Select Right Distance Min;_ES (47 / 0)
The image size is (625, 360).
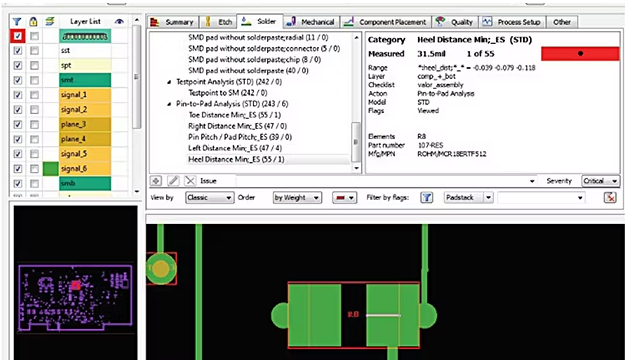pyautogui.click(x=238, y=126)
